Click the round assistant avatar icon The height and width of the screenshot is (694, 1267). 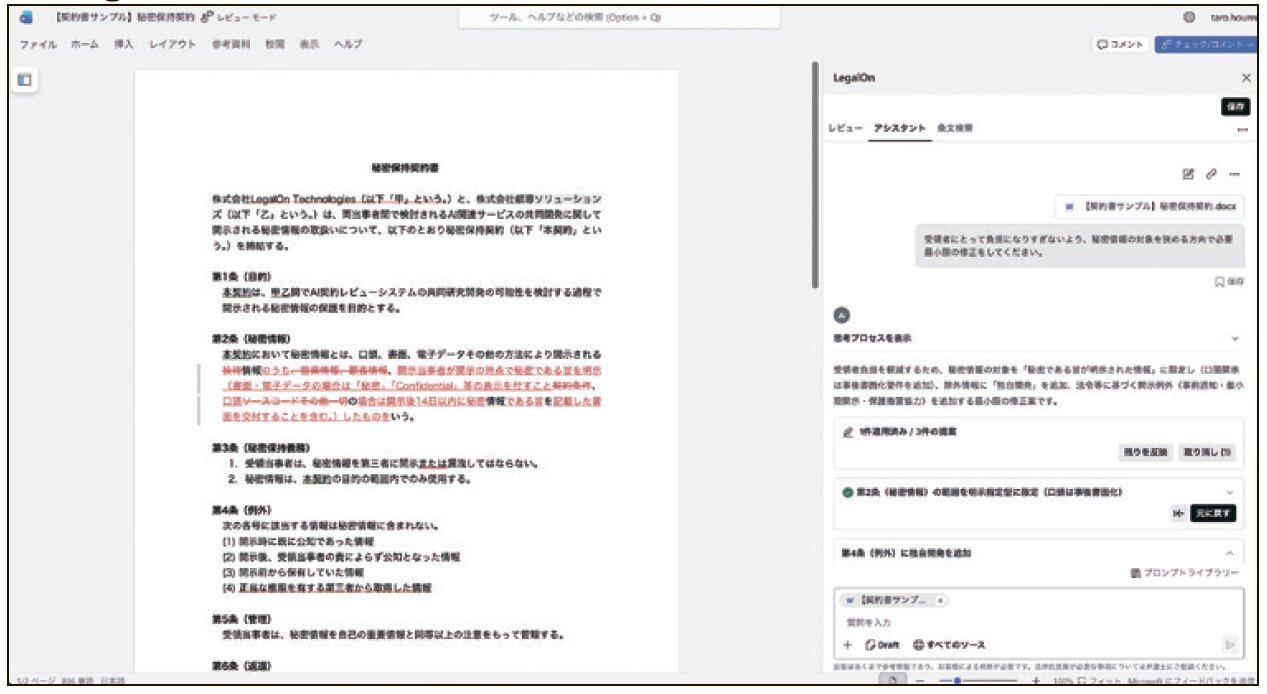[841, 315]
